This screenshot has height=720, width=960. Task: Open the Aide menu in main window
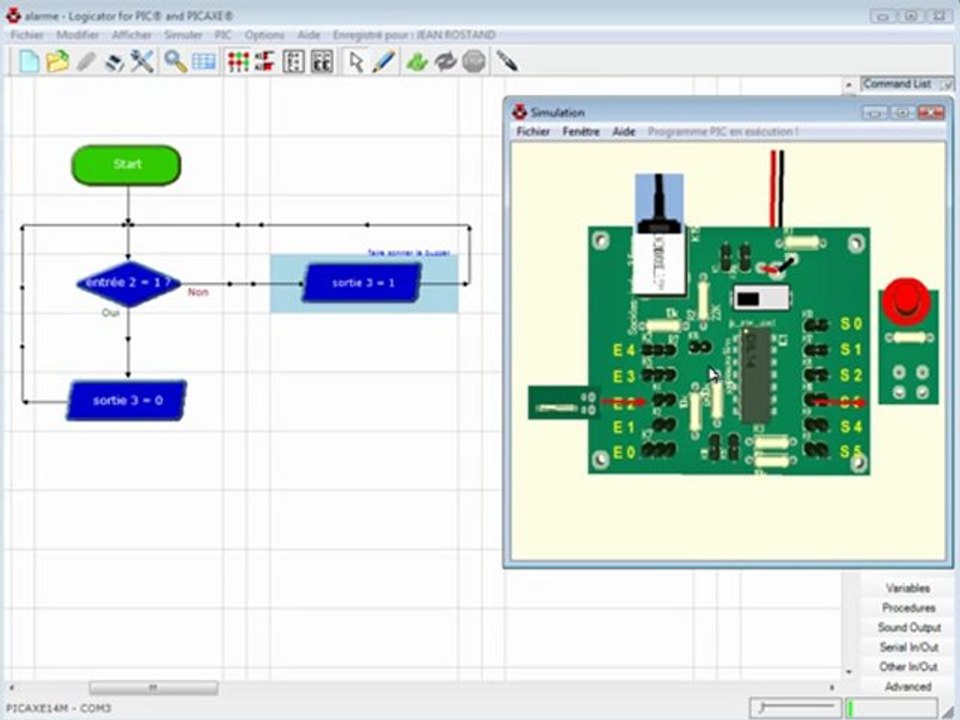[309, 35]
